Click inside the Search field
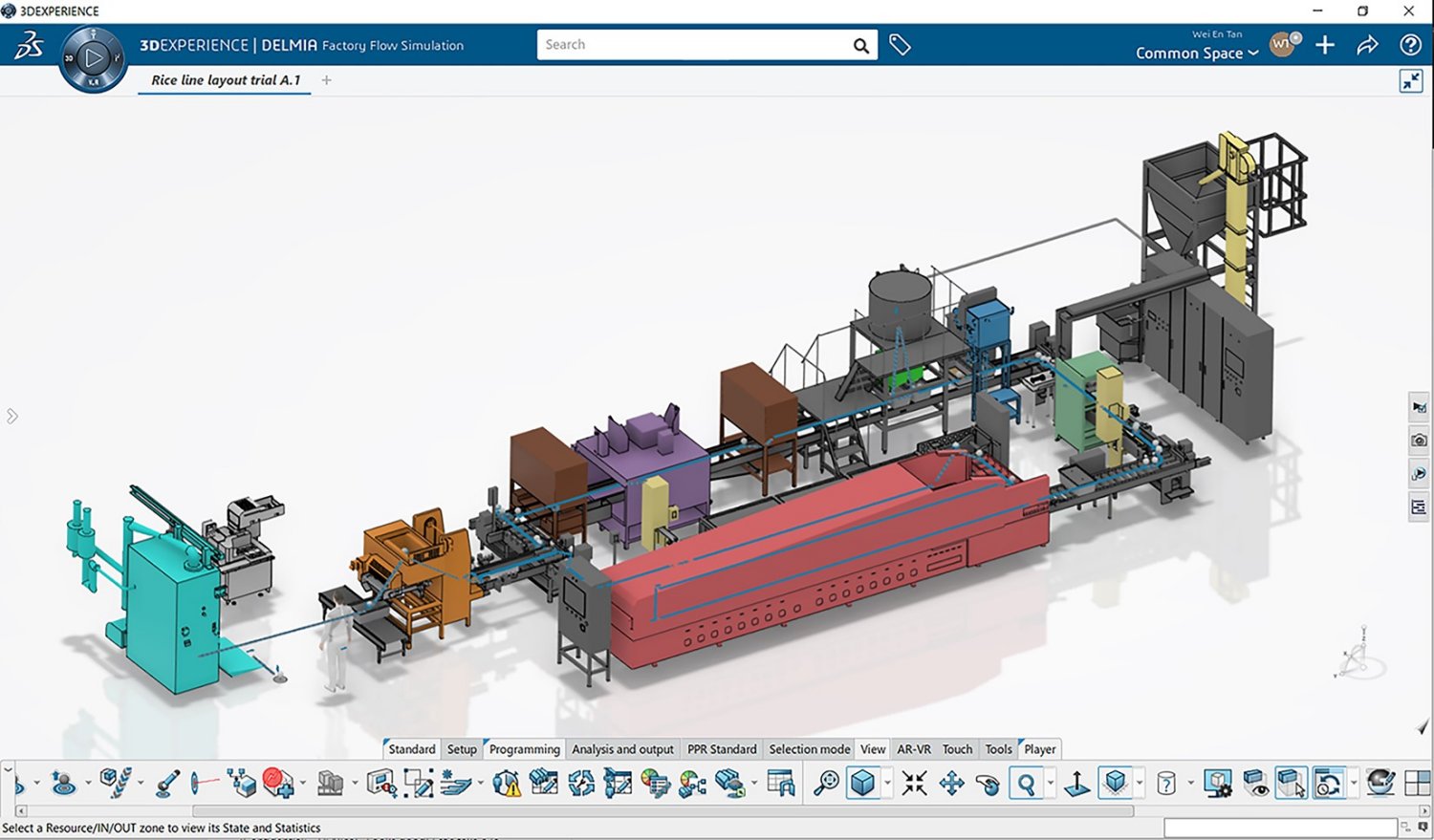The height and width of the screenshot is (840, 1434). [x=698, y=44]
